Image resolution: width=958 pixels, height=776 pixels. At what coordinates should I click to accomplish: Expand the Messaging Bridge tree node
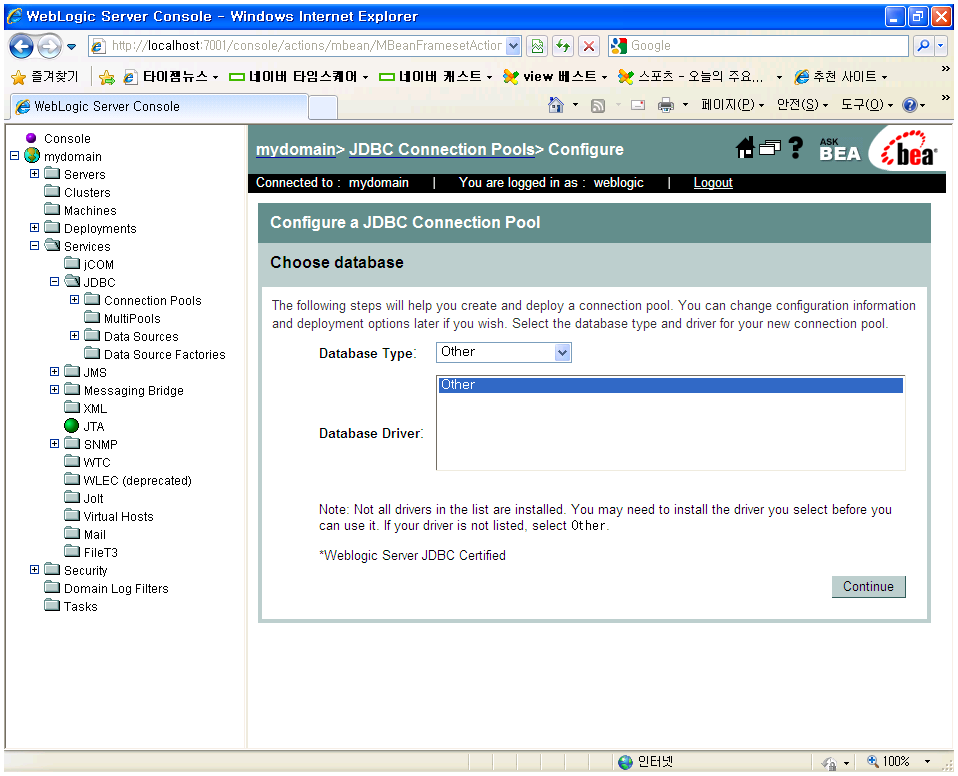54,390
